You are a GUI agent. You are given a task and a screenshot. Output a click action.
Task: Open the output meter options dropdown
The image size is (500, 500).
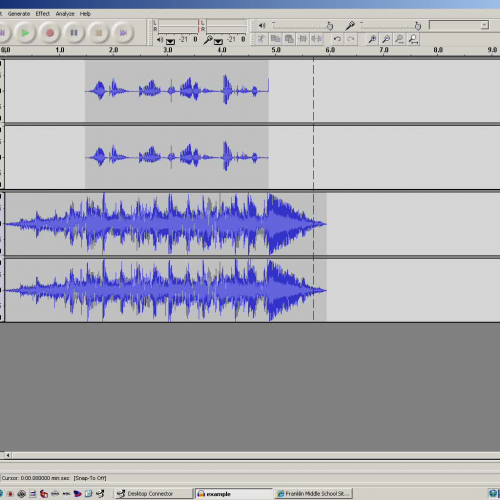[170, 41]
